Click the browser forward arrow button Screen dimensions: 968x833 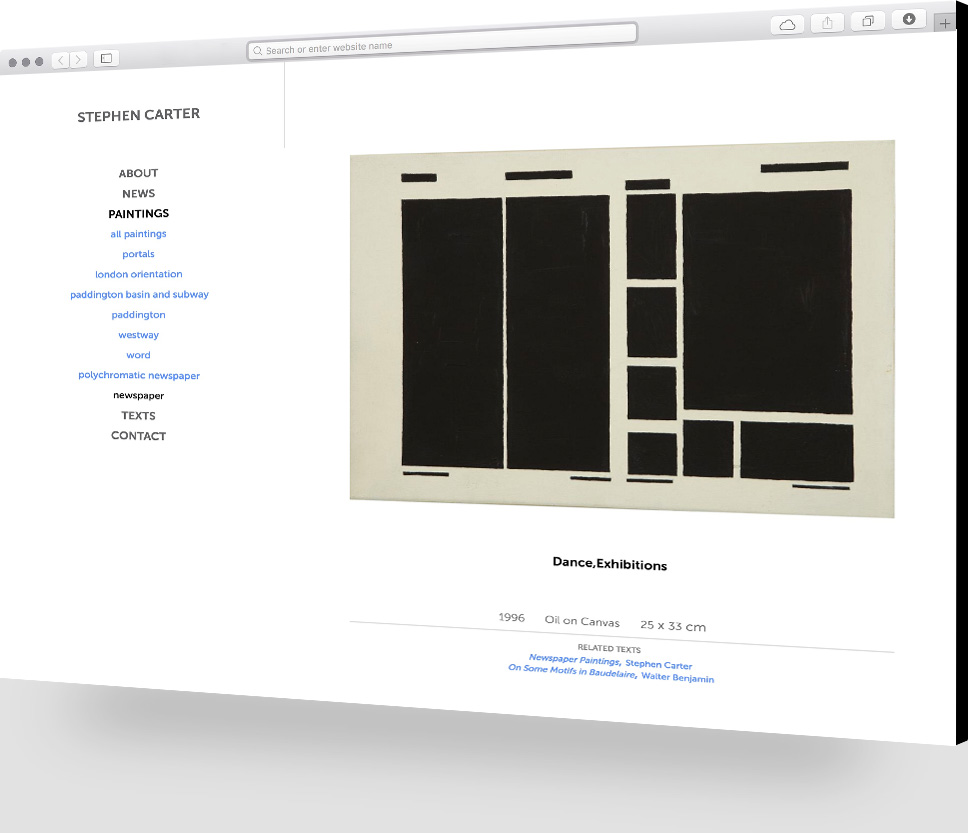78,60
